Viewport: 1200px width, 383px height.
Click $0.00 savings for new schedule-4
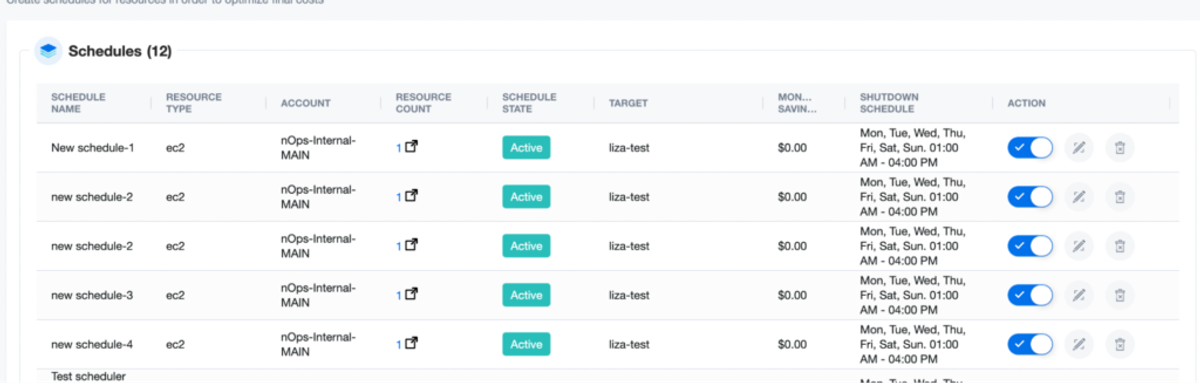[792, 344]
